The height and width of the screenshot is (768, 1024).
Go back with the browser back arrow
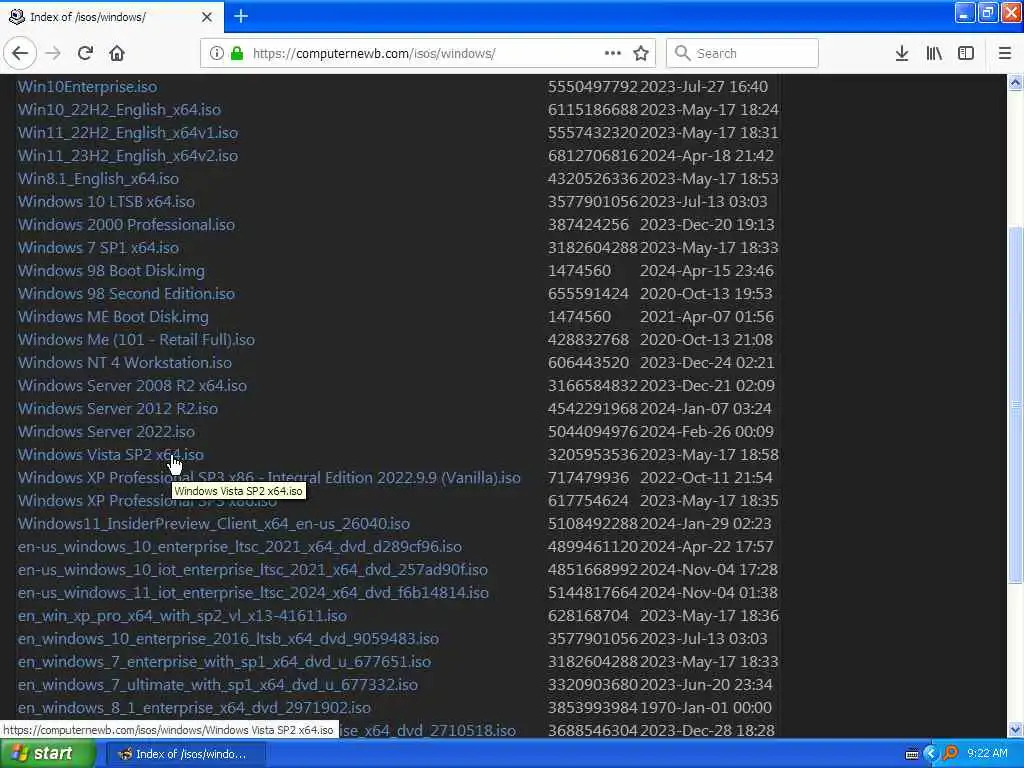tap(20, 53)
